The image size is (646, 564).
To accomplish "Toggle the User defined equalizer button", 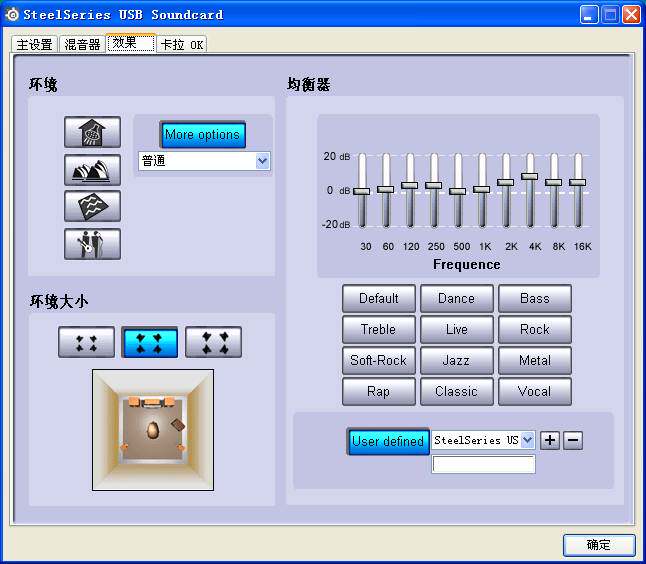I will coord(388,441).
